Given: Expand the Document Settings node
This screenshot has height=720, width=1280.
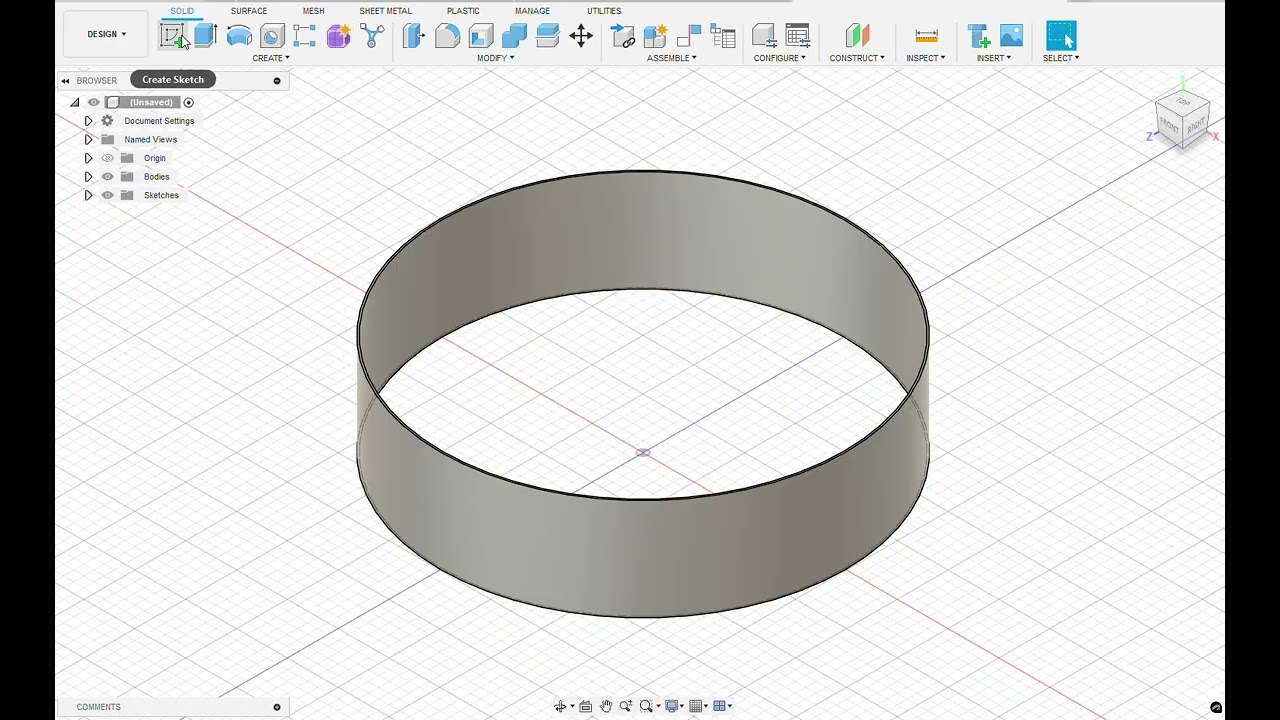Looking at the screenshot, I should [88, 121].
